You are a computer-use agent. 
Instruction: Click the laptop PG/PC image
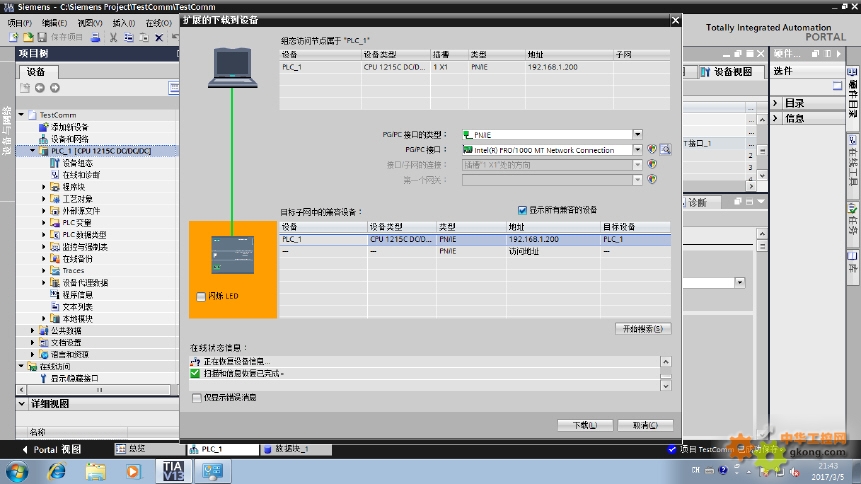pyautogui.click(x=233, y=68)
